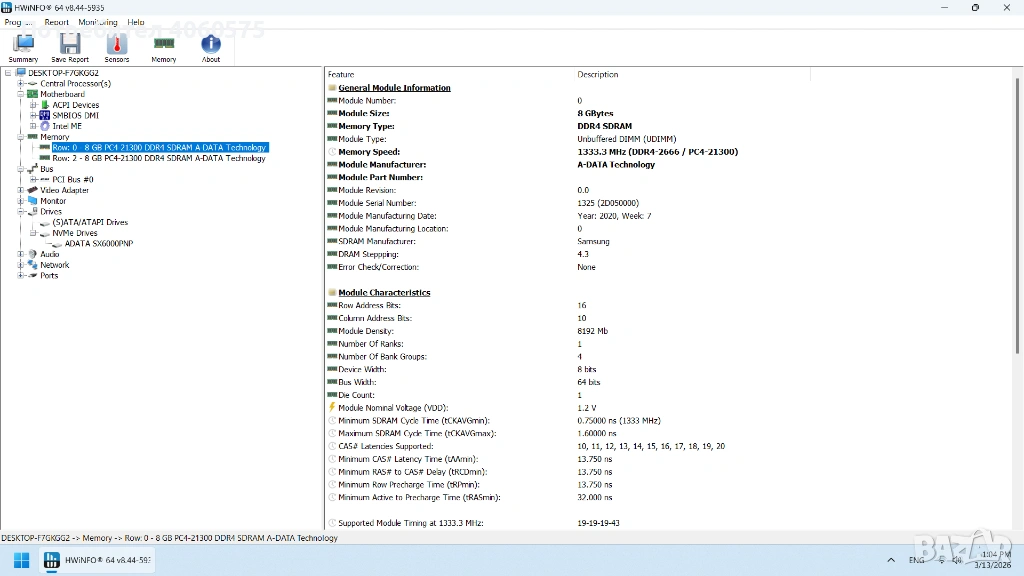This screenshot has height=576, width=1024.
Task: Select SMBIOS DMI in the tree
Action: (75, 115)
